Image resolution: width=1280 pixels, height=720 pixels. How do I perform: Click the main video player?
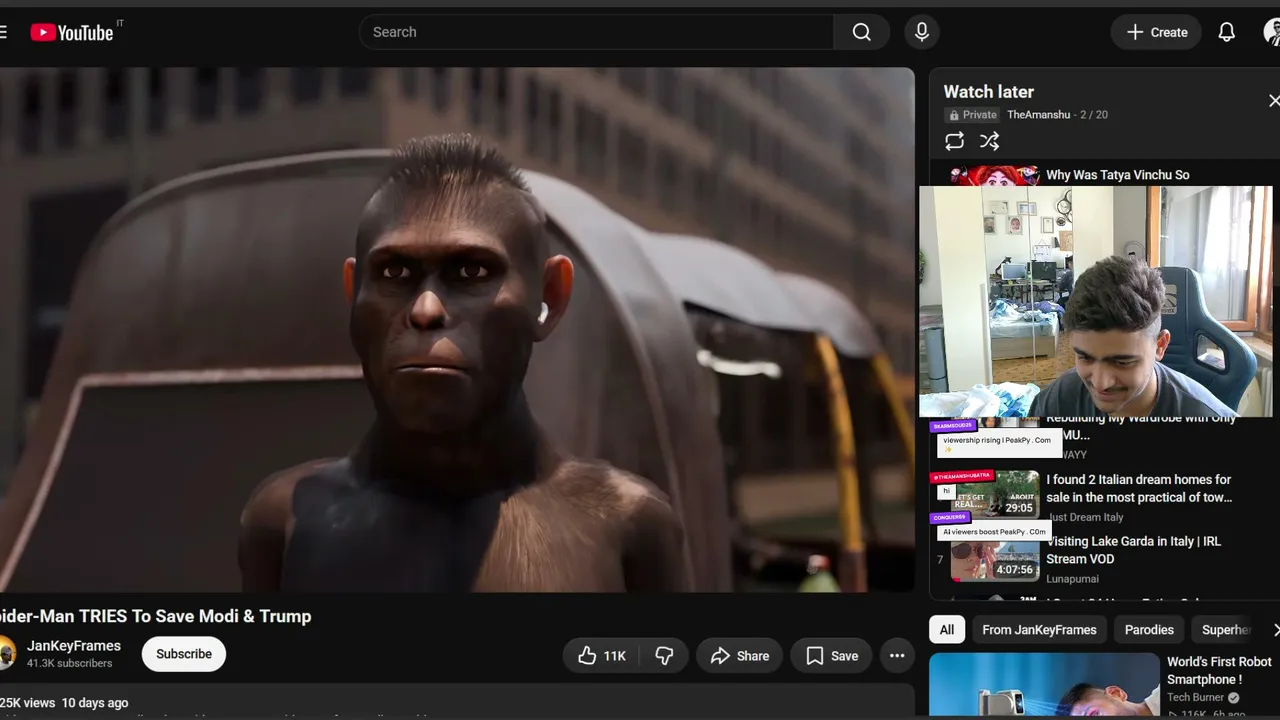pyautogui.click(x=457, y=330)
